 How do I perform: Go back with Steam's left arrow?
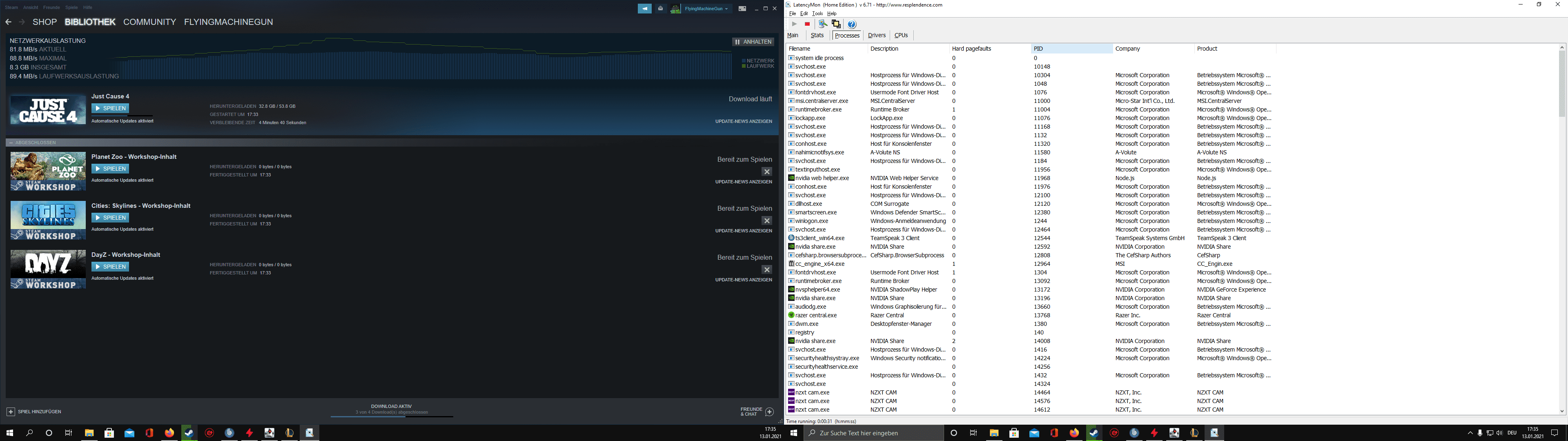(x=8, y=22)
